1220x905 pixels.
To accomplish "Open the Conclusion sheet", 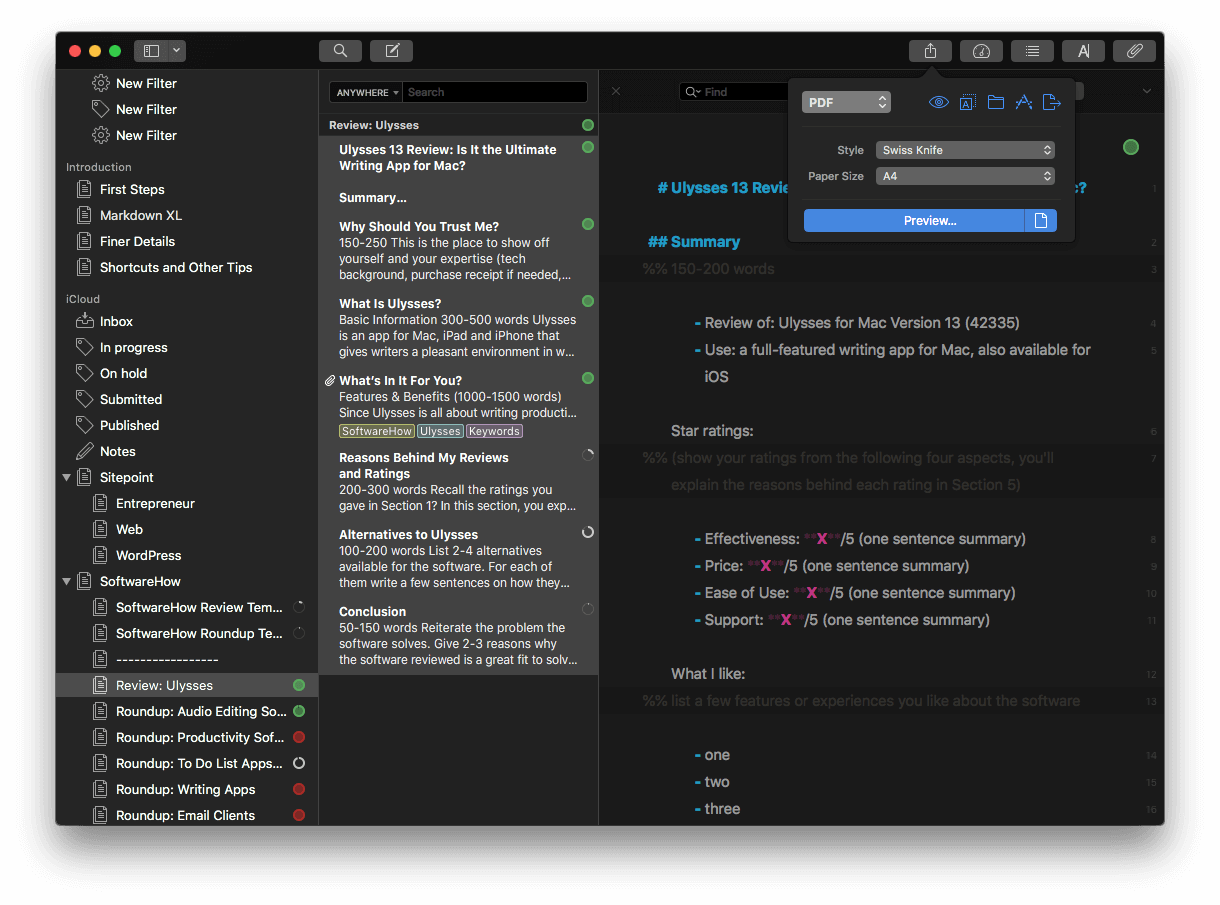I will (x=458, y=635).
